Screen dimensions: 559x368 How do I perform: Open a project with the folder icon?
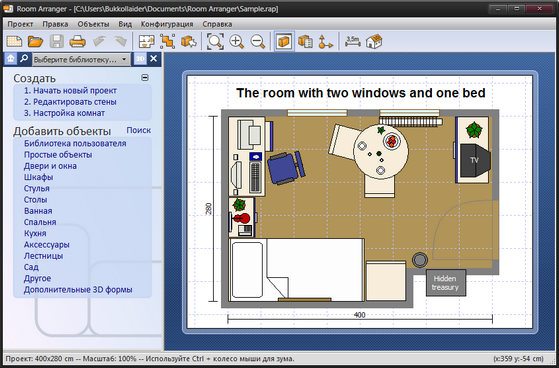[36, 41]
